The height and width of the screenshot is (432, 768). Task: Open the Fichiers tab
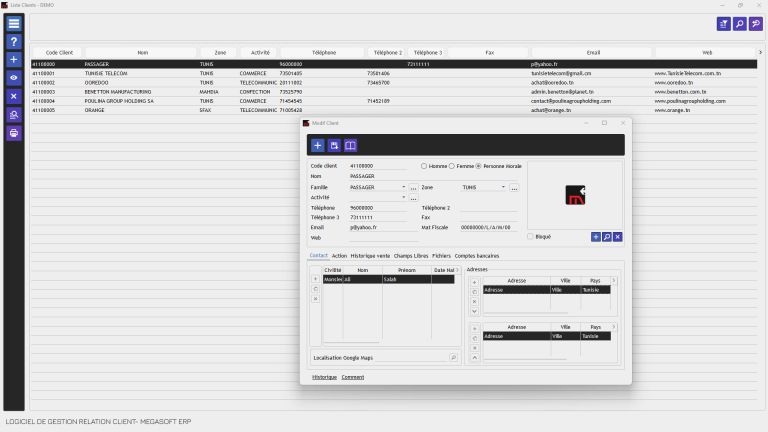(x=441, y=256)
